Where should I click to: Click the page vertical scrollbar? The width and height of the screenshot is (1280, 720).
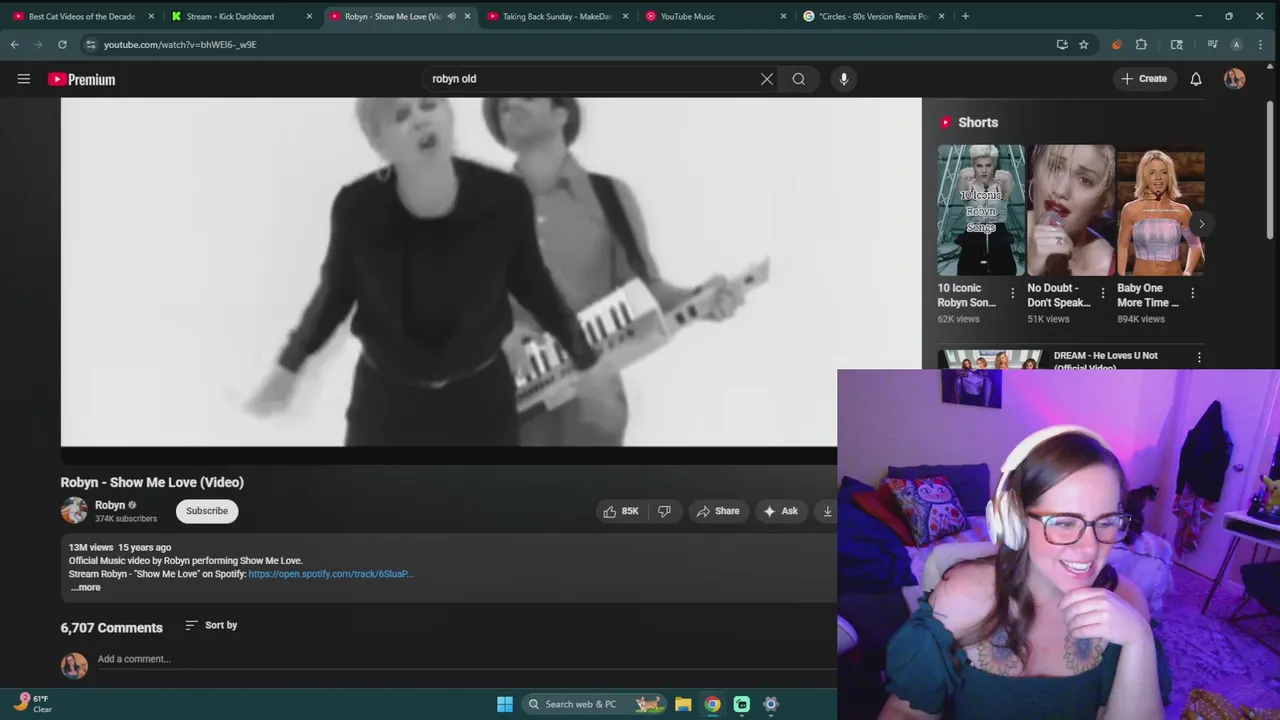pos(1270,170)
